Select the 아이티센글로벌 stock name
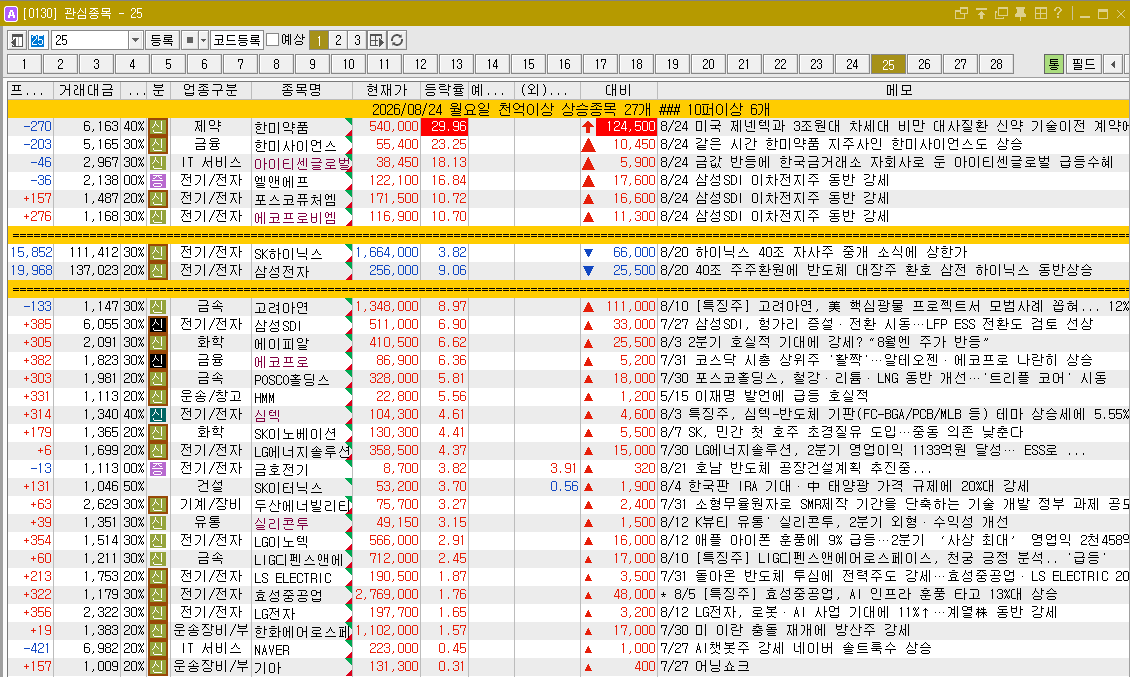 pos(302,163)
